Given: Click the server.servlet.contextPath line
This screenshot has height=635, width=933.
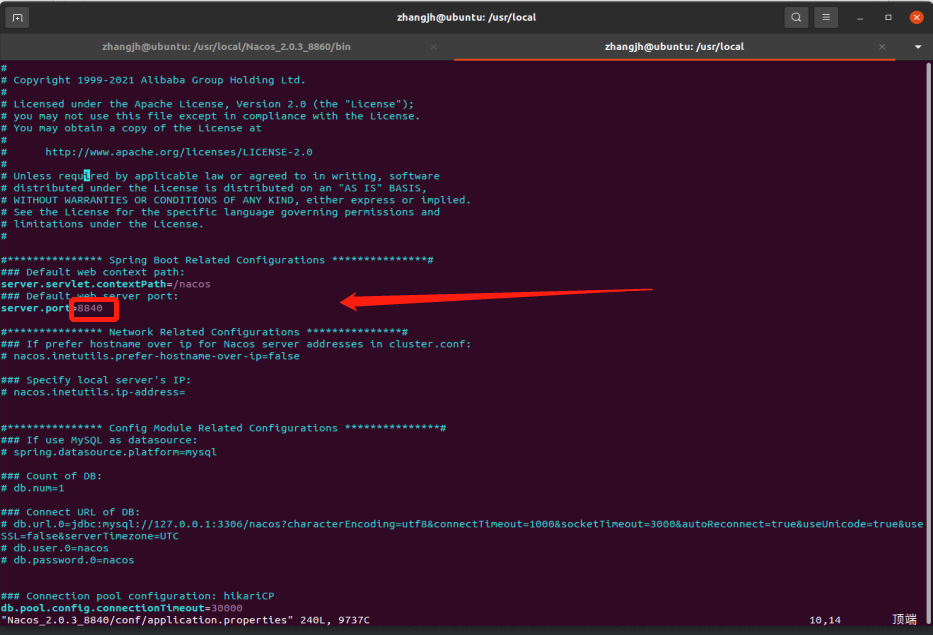Looking at the screenshot, I should pos(106,284).
